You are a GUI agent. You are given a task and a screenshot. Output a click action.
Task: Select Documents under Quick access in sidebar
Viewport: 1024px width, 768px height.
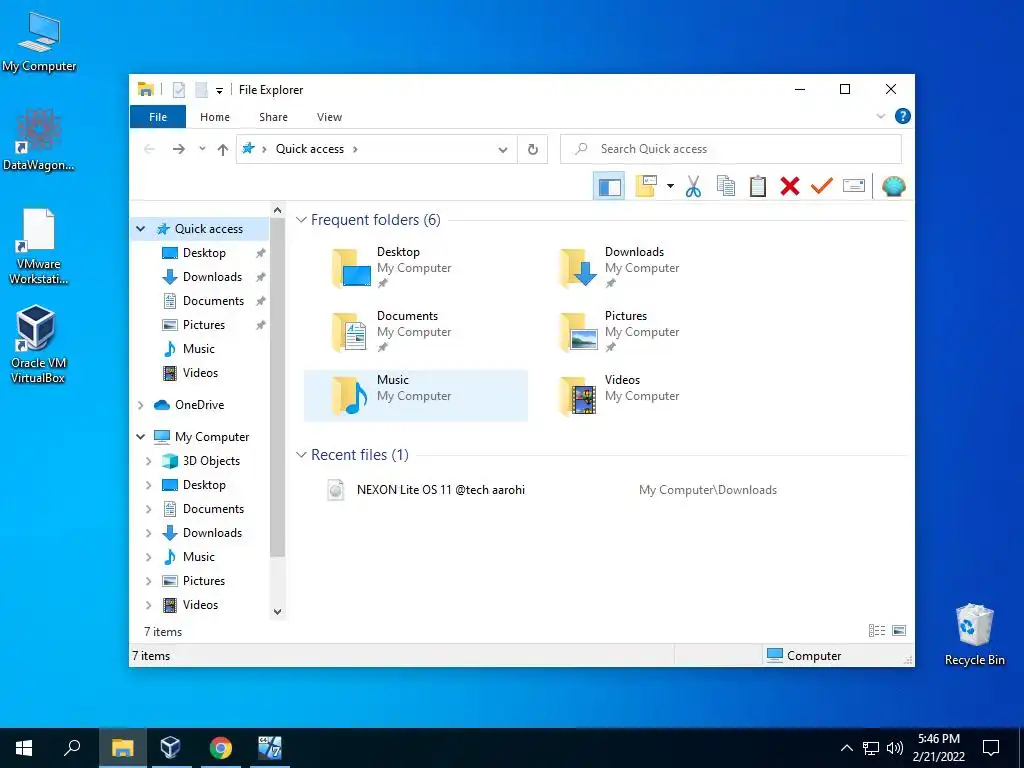pos(213,301)
